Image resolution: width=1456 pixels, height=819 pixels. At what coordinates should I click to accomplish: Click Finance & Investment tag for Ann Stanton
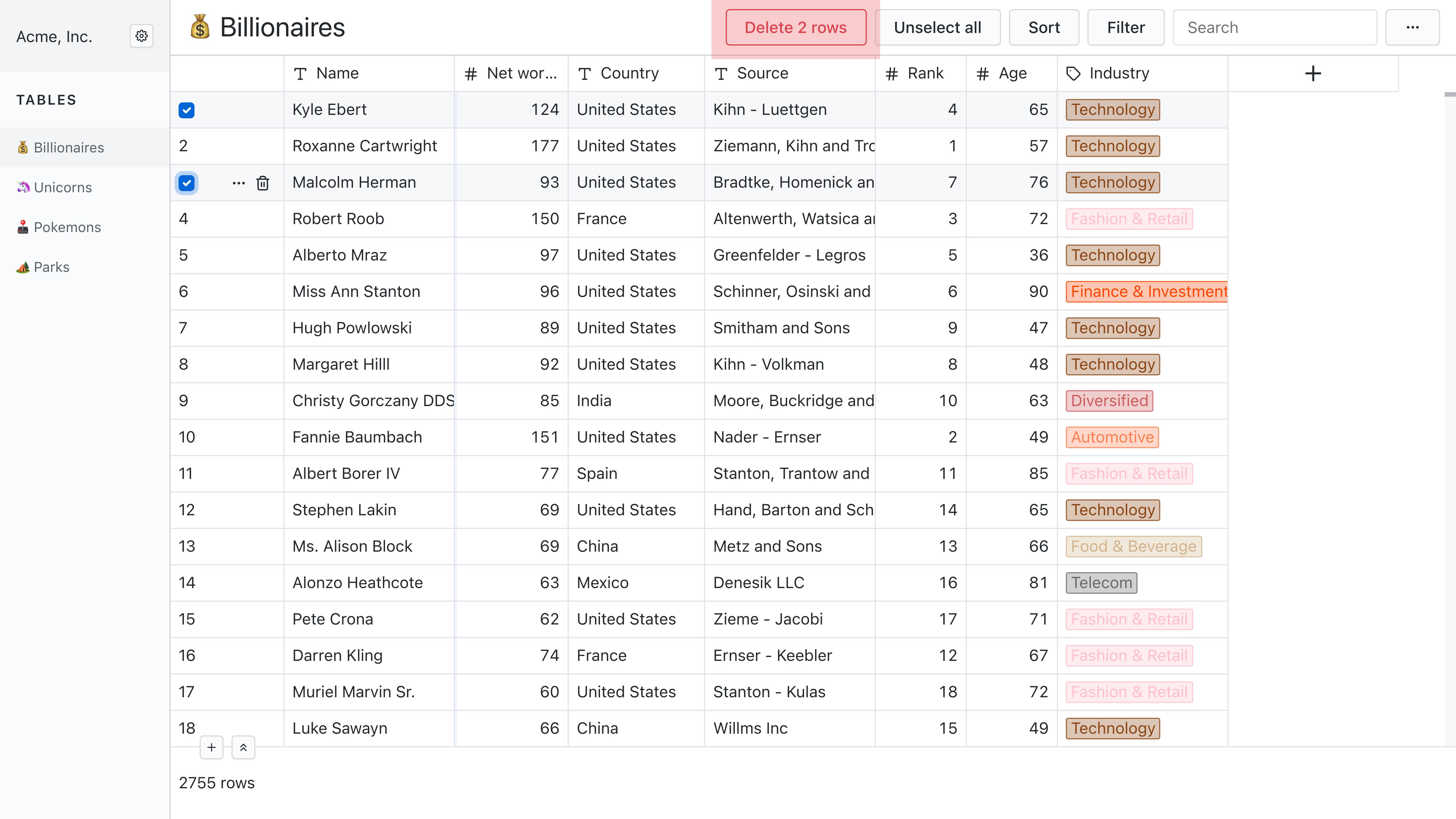pyautogui.click(x=1147, y=292)
